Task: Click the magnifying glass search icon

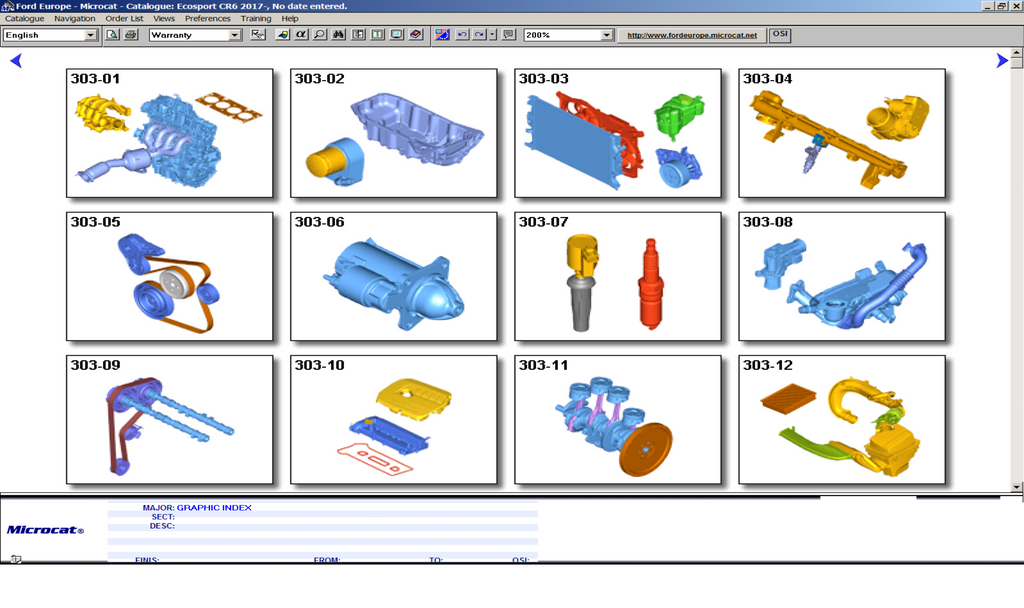Action: [320, 35]
